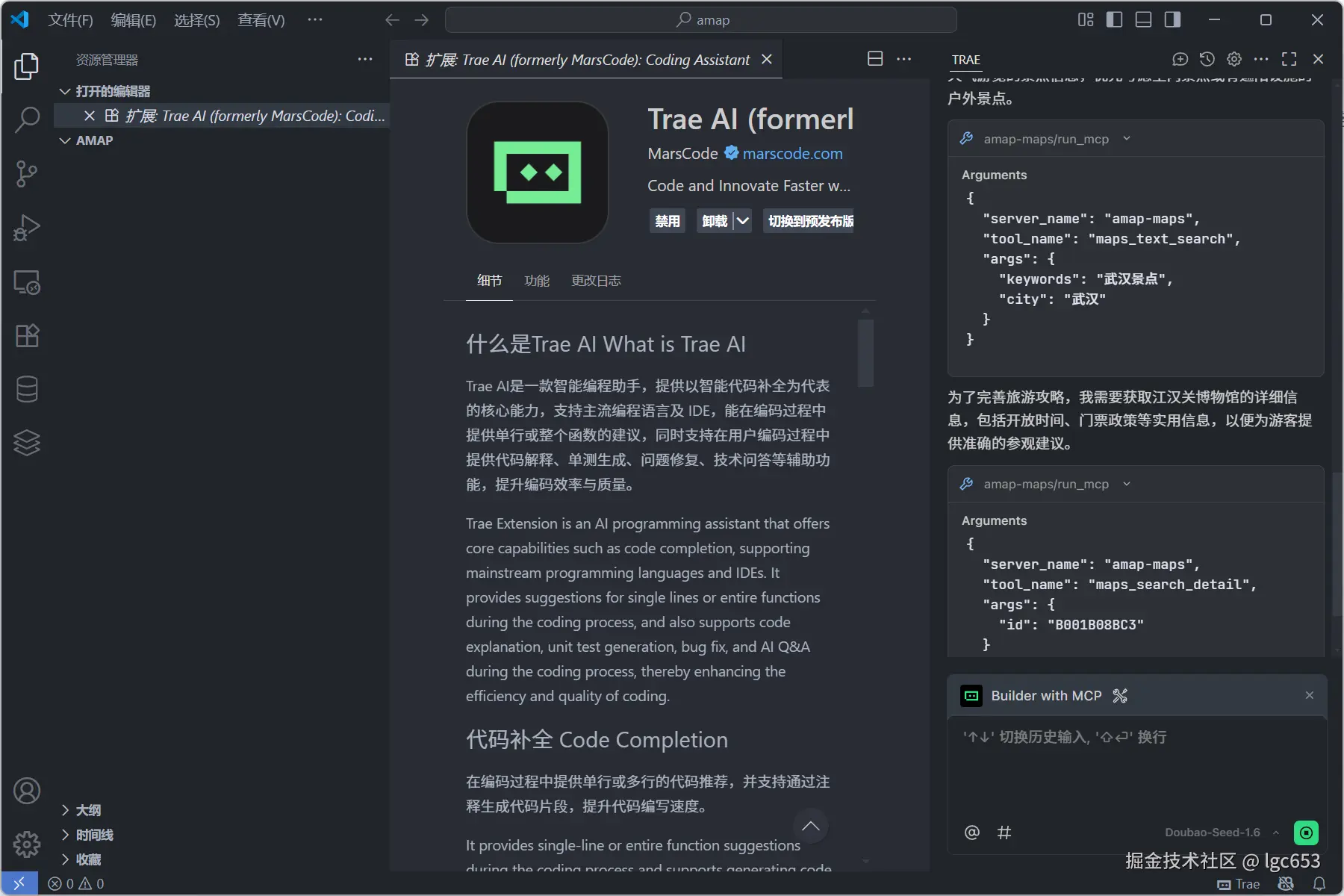Viewport: 1344px width, 896px height.
Task: Click the MarsCode publisher name
Action: pyautogui.click(x=682, y=154)
